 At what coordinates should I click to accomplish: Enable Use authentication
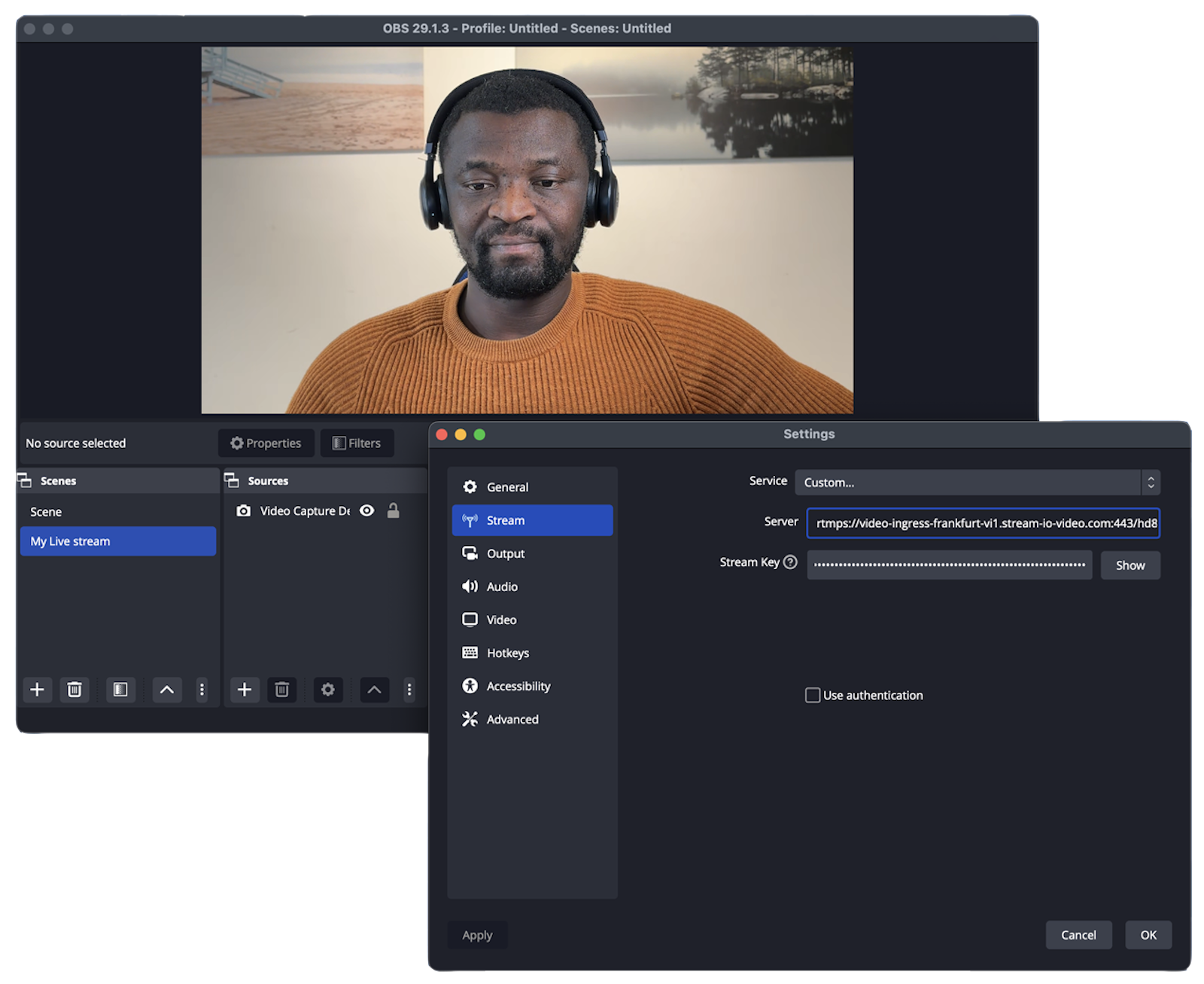pyautogui.click(x=813, y=695)
